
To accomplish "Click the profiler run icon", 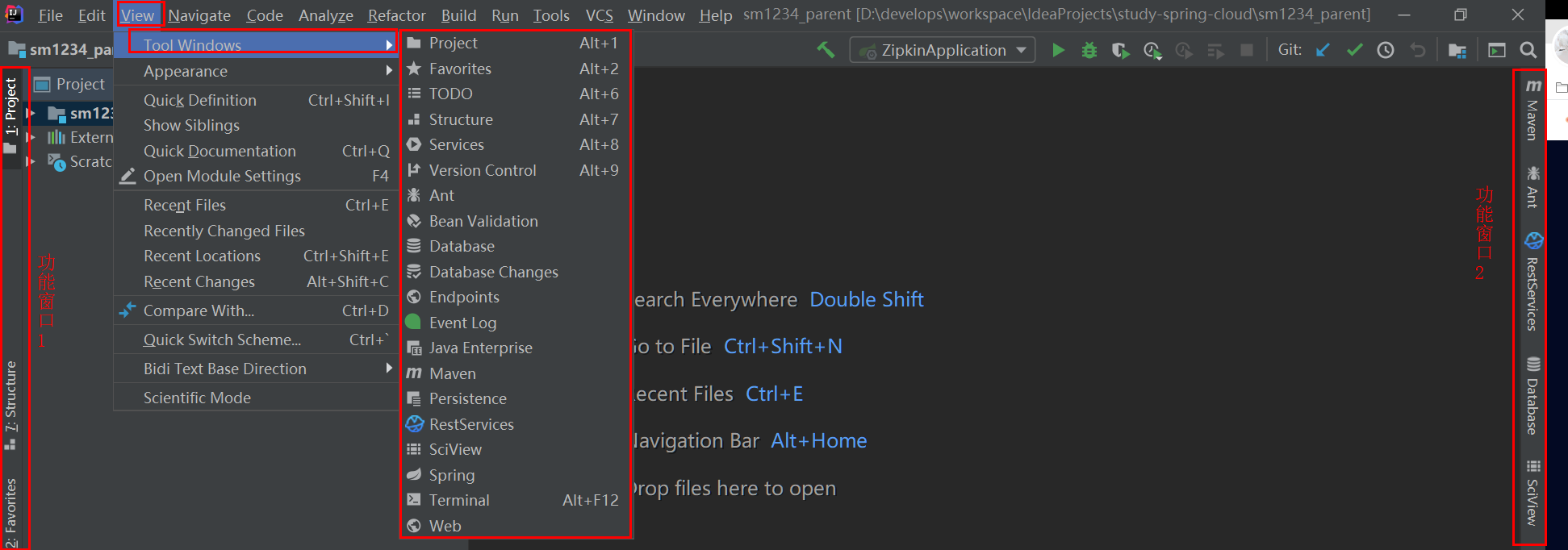I will click(x=1152, y=50).
